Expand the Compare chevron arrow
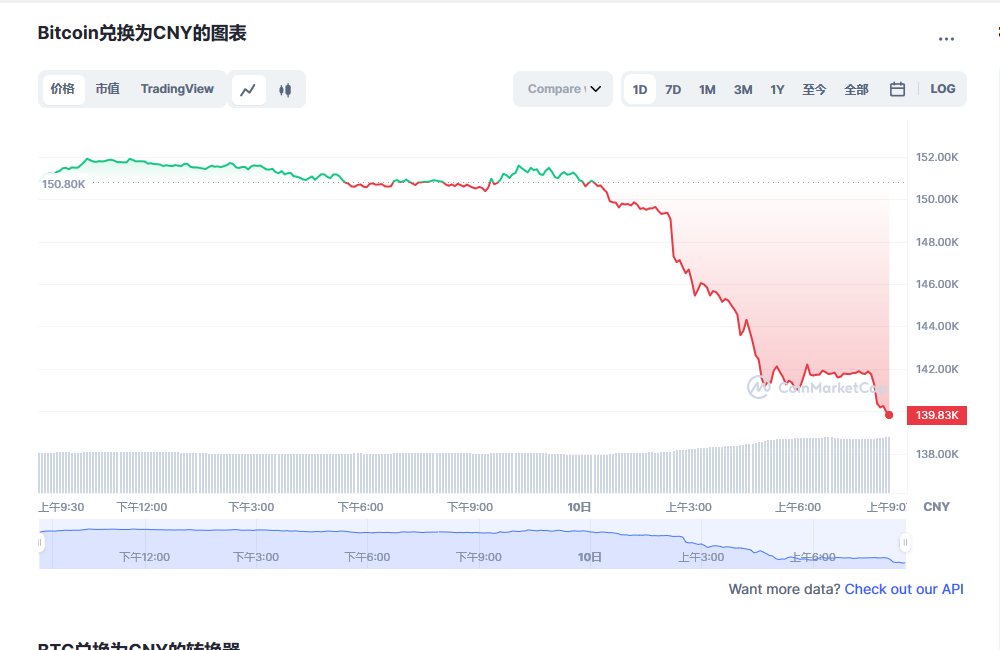Viewport: 1000px width, 650px height. [596, 89]
